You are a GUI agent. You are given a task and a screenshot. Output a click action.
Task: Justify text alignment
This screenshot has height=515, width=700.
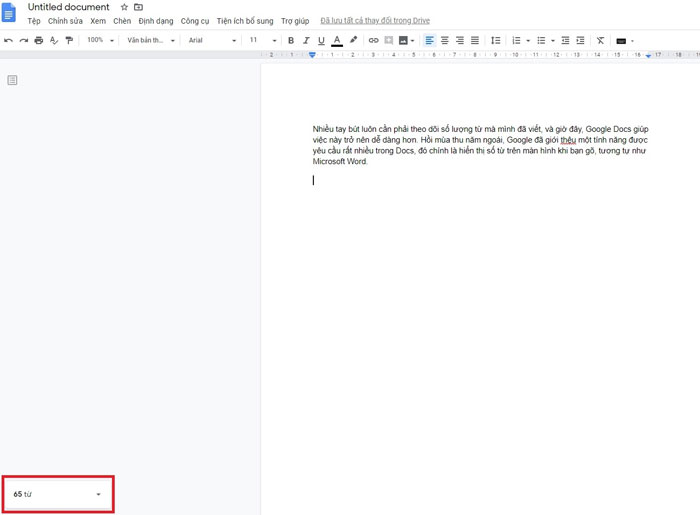(475, 41)
